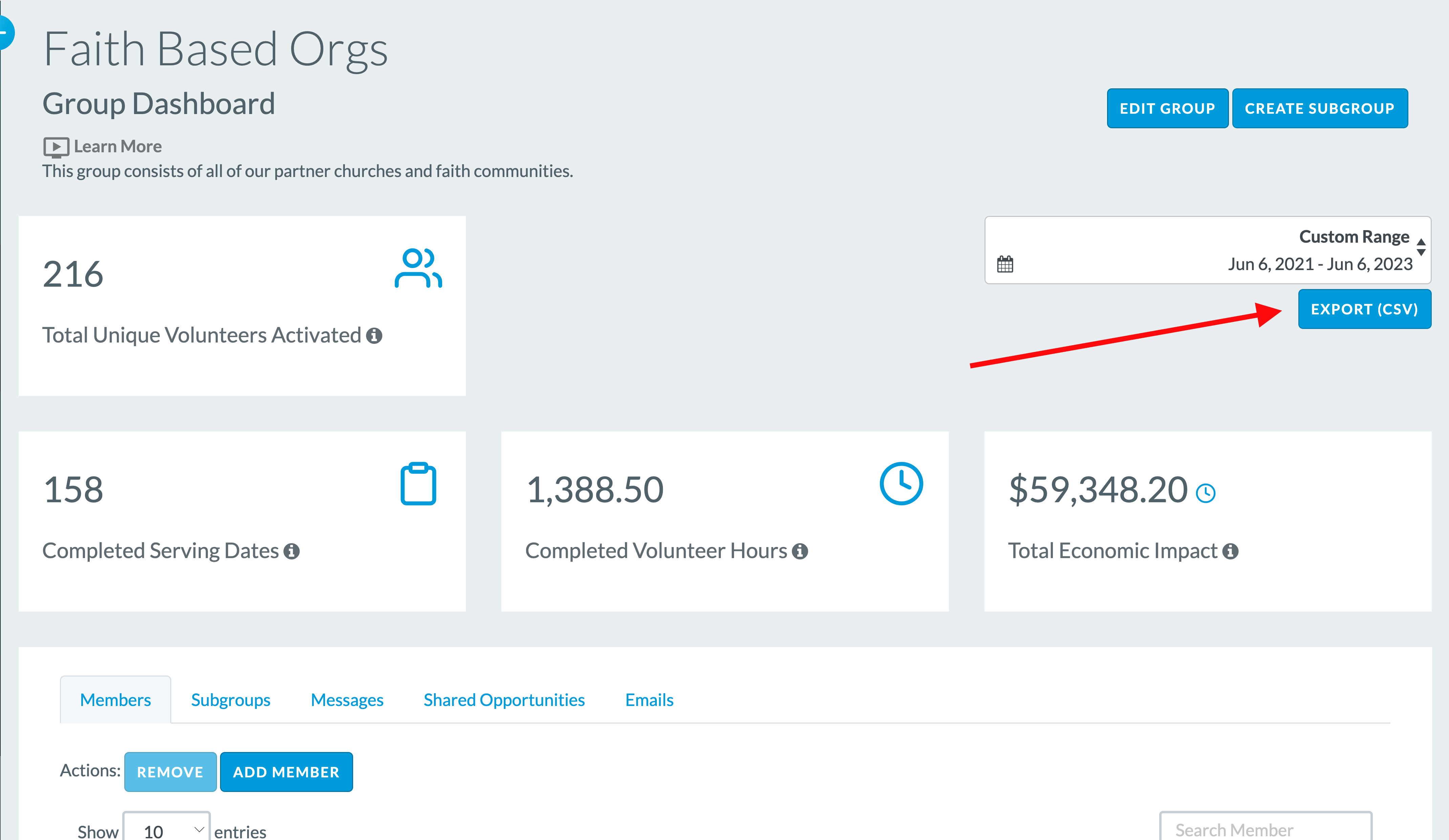
Task: Switch to the Members tab
Action: coord(115,700)
